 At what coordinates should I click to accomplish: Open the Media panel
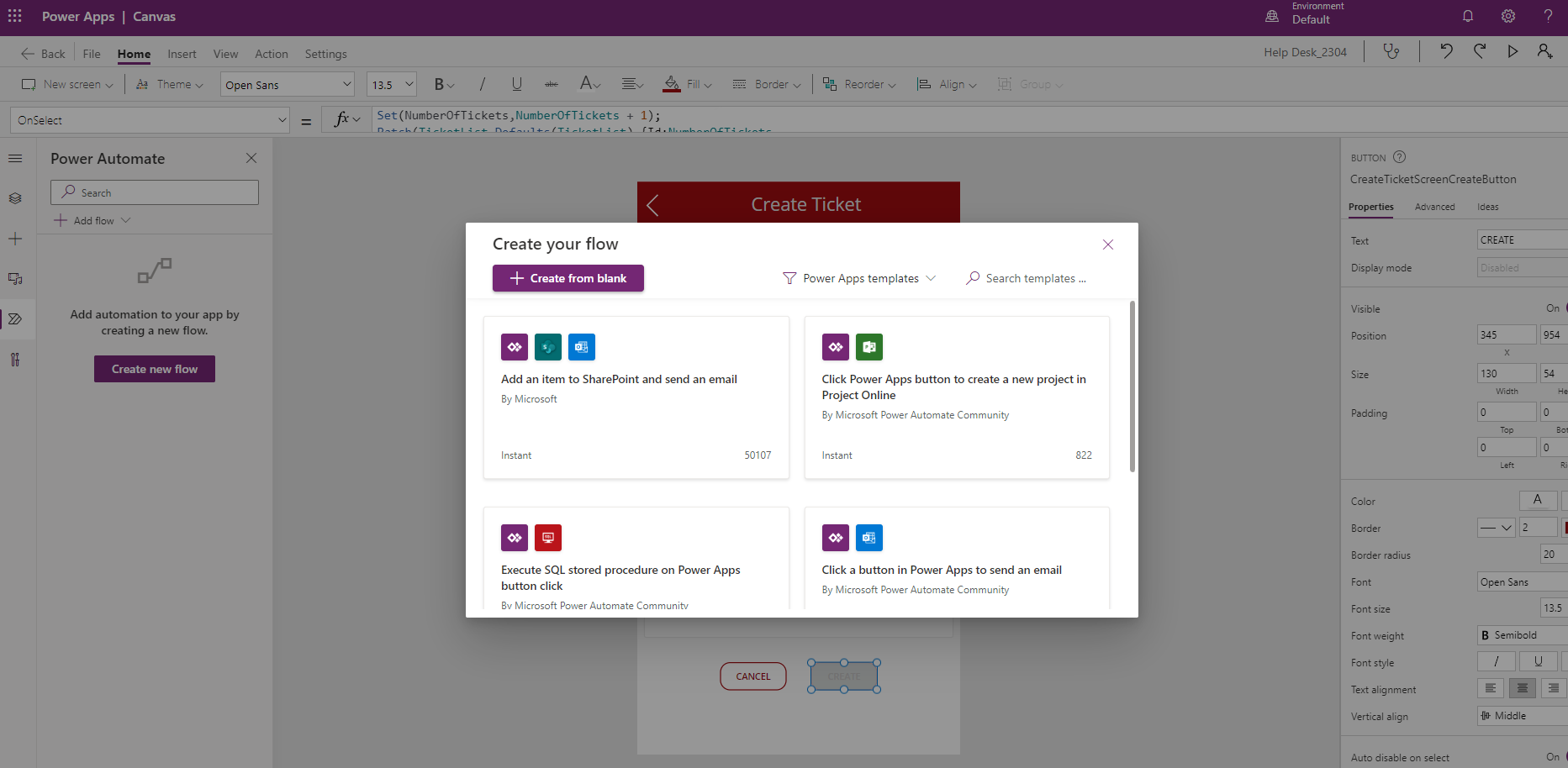pos(15,278)
